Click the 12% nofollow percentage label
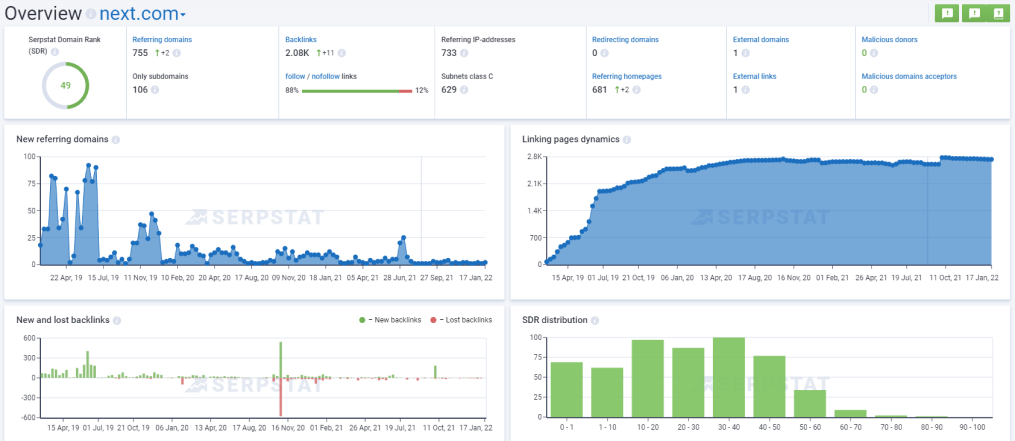 [422, 91]
